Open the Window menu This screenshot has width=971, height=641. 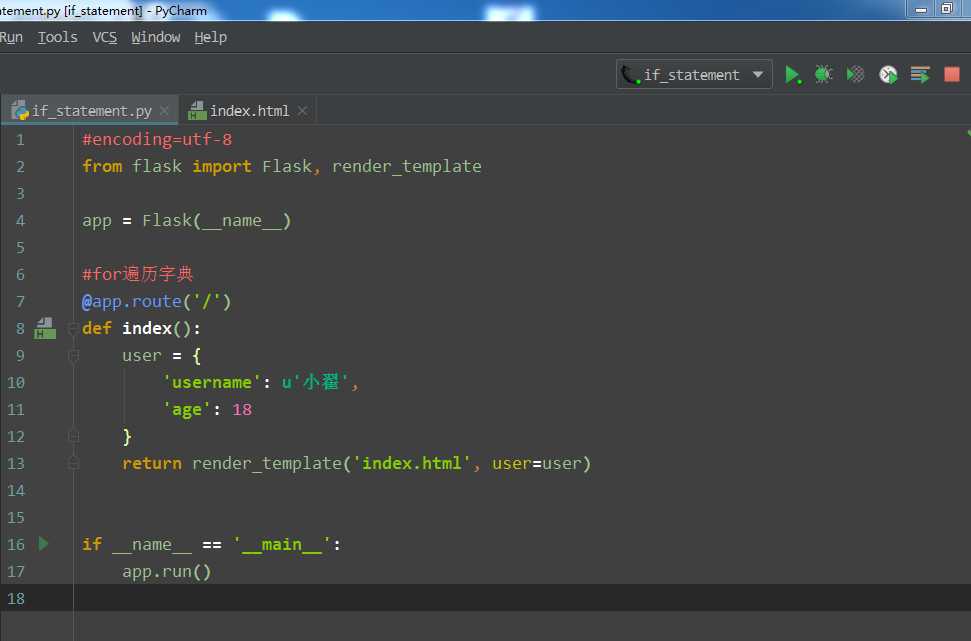155,37
